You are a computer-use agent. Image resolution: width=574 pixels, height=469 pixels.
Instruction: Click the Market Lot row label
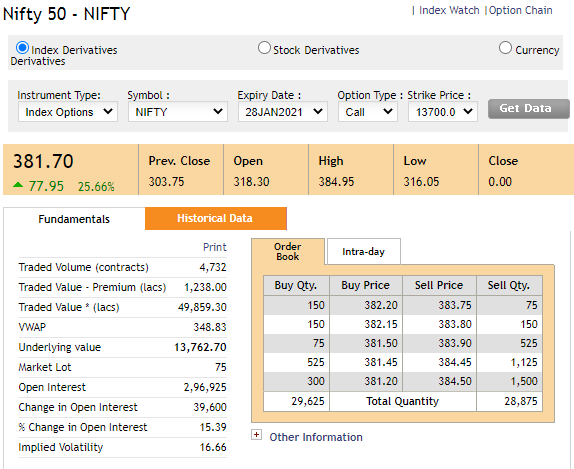(x=45, y=367)
